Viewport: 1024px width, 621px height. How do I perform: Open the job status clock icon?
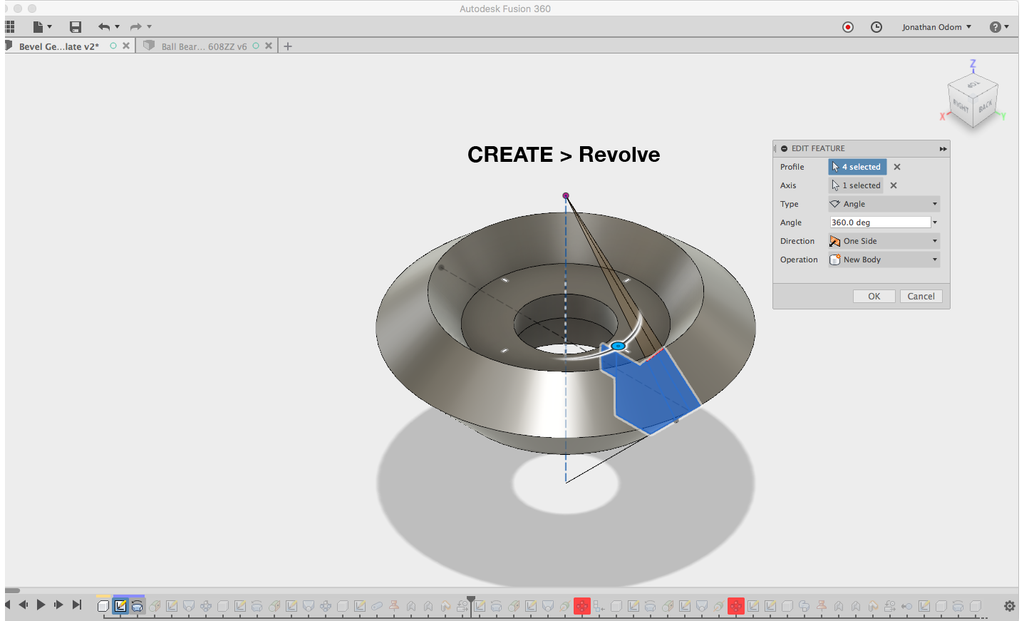(876, 27)
